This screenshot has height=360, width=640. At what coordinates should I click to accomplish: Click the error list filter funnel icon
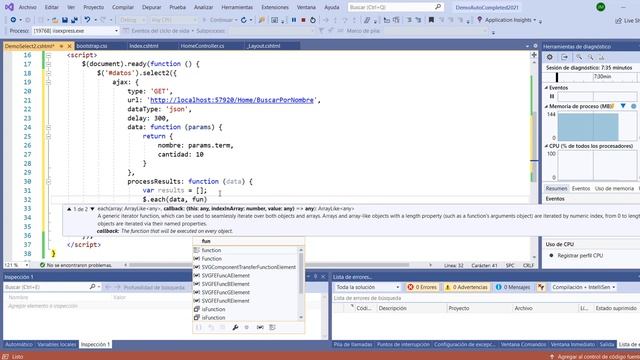541,287
